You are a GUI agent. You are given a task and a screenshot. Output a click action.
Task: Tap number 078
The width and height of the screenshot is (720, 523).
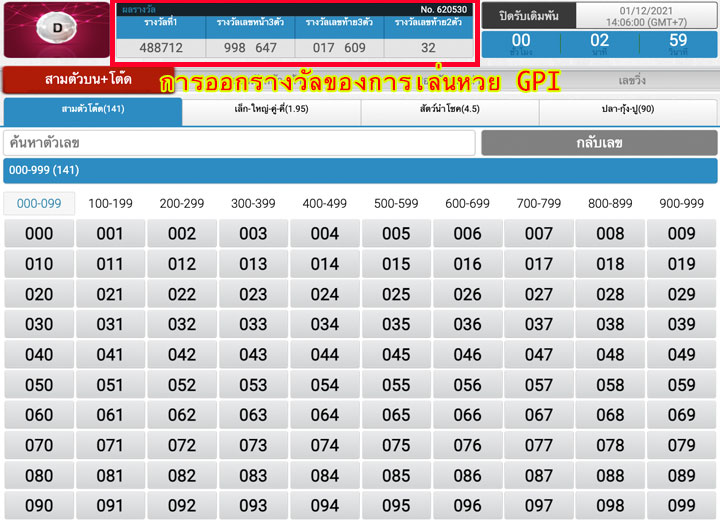(x=610, y=445)
